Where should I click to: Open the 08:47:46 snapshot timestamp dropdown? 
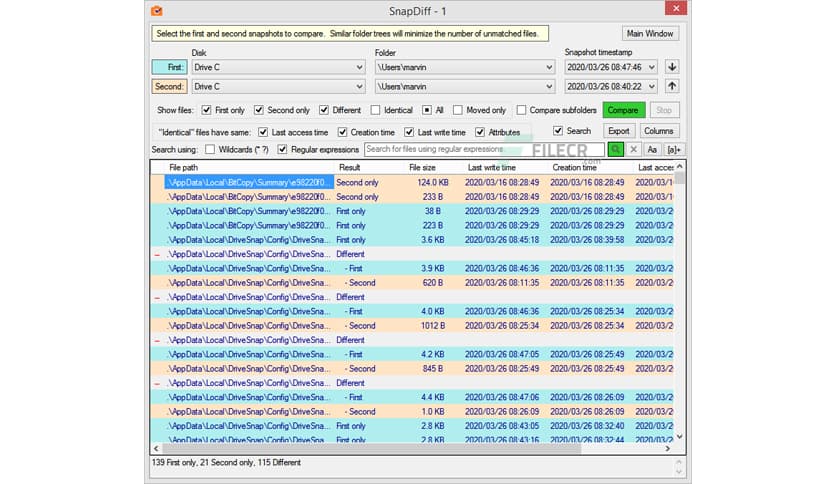point(652,68)
